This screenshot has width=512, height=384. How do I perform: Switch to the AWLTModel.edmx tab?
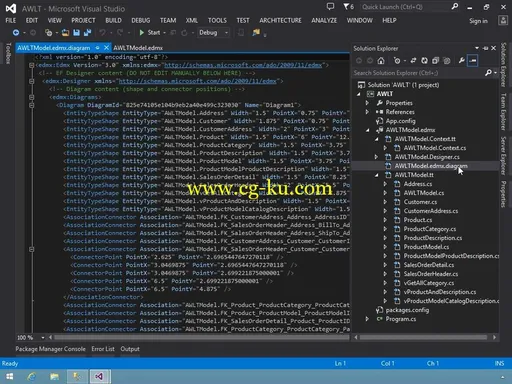point(138,48)
